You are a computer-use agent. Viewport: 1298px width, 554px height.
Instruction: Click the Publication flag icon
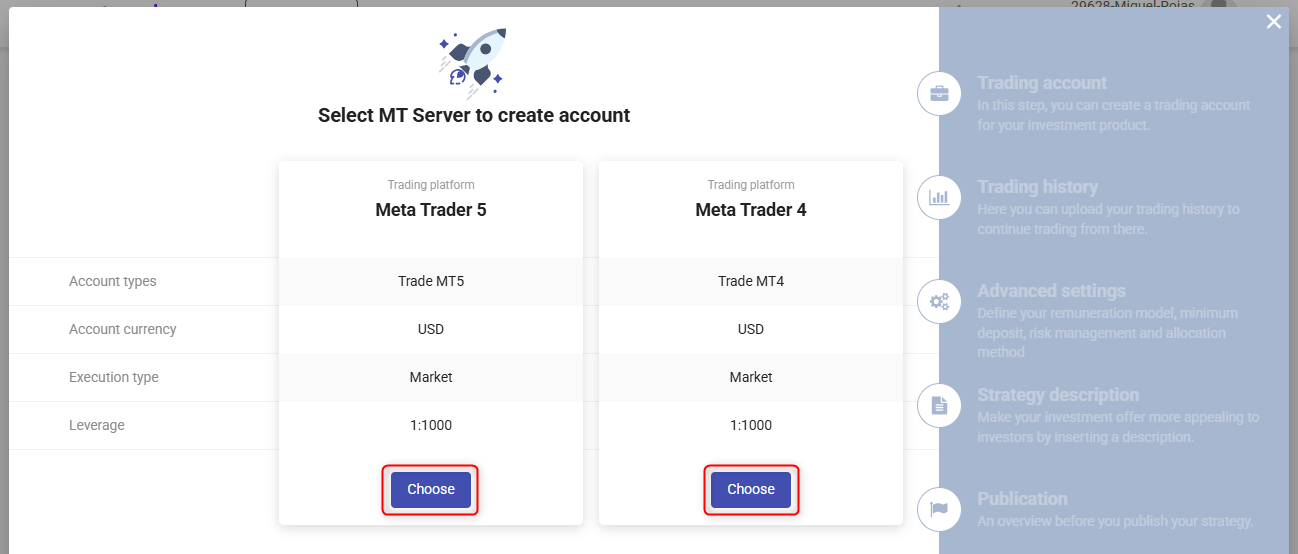(939, 510)
